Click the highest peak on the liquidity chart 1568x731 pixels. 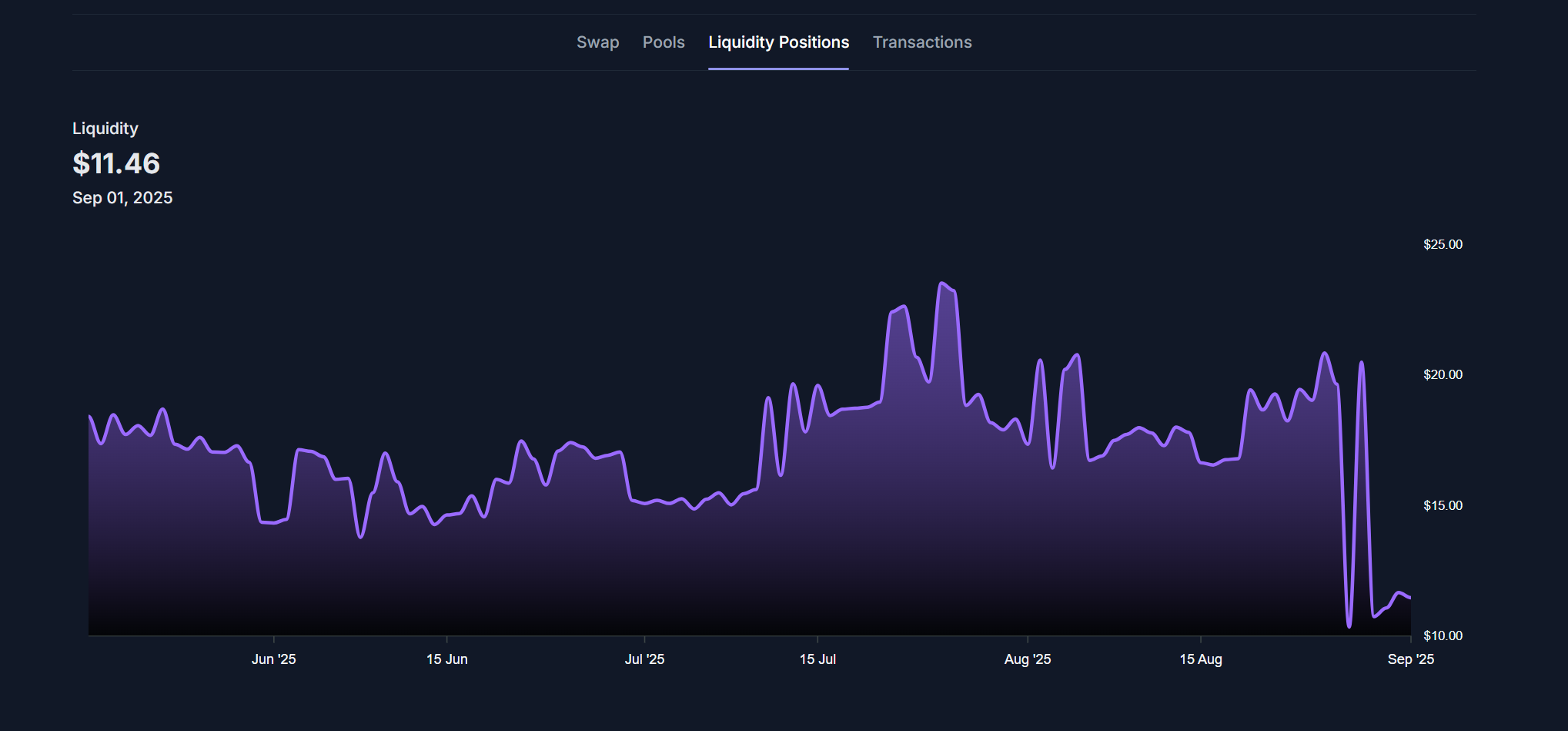click(941, 283)
